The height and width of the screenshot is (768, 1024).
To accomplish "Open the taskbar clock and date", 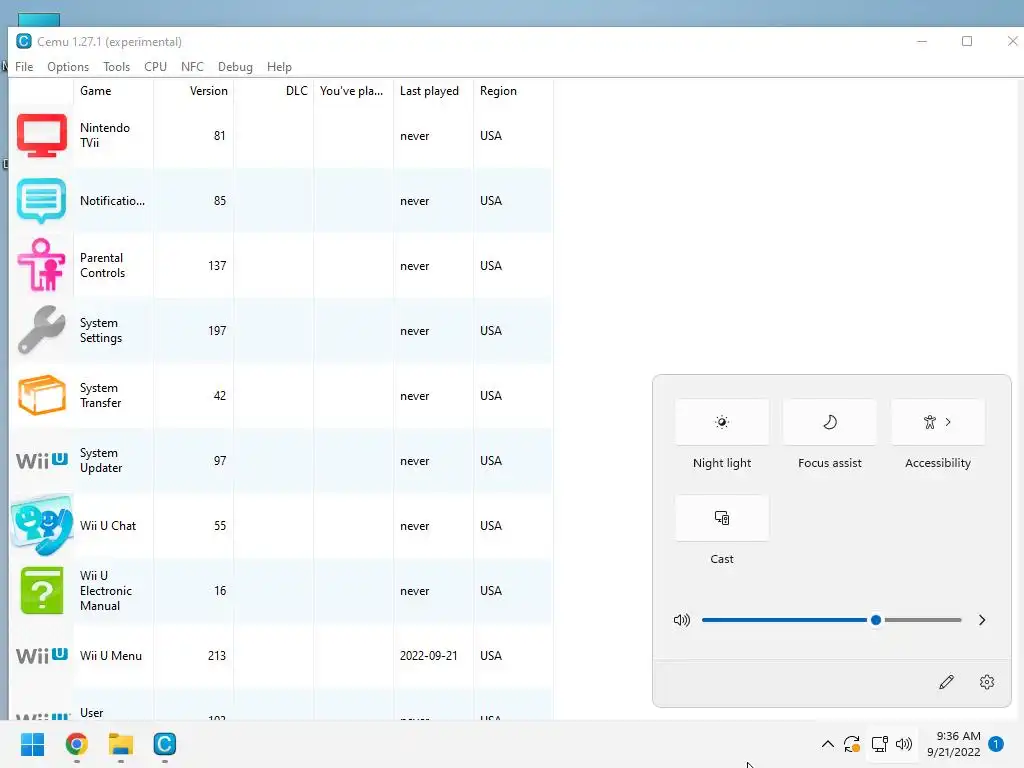I will [954, 744].
